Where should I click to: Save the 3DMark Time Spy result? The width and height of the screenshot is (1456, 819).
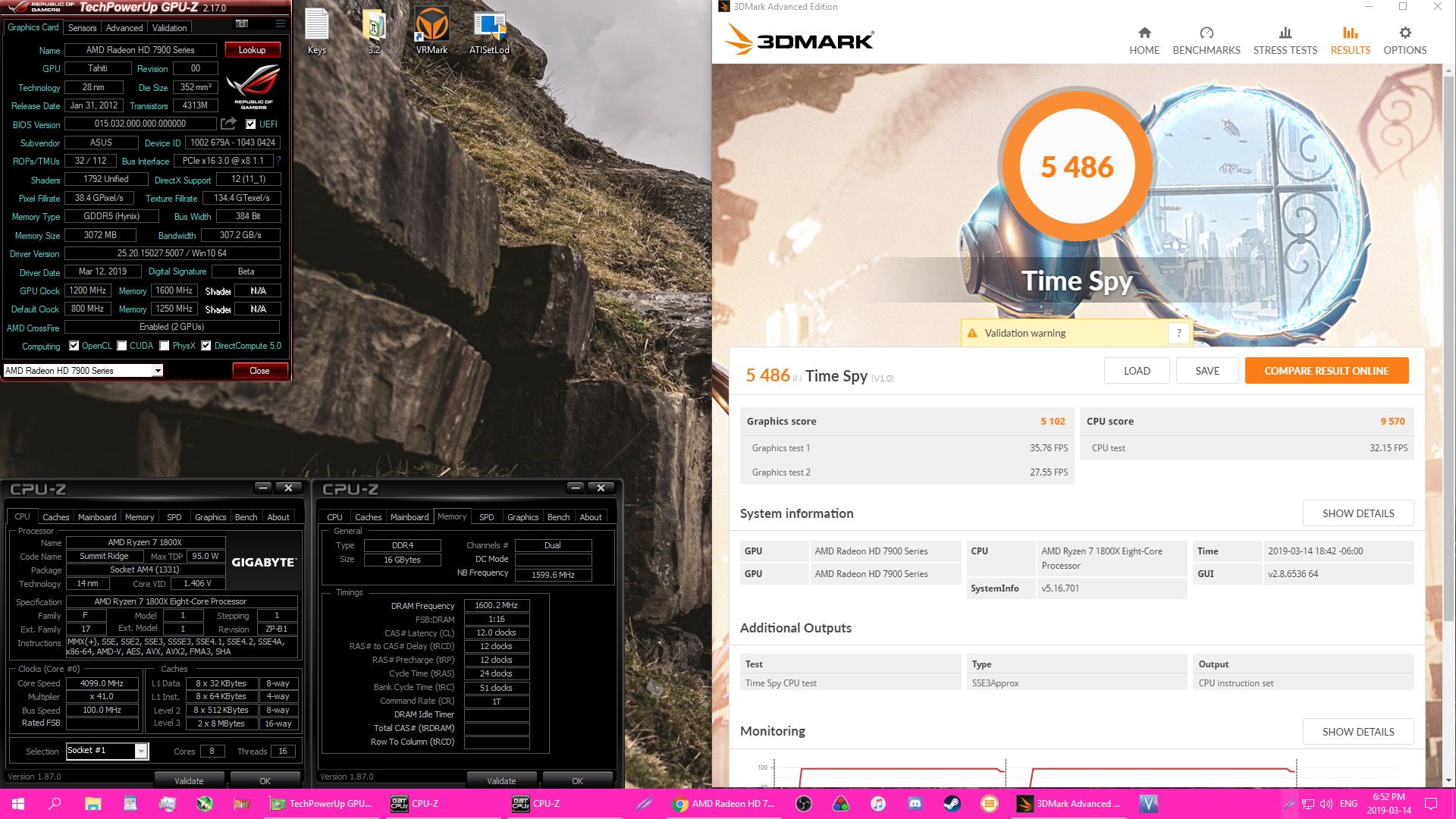(1207, 371)
